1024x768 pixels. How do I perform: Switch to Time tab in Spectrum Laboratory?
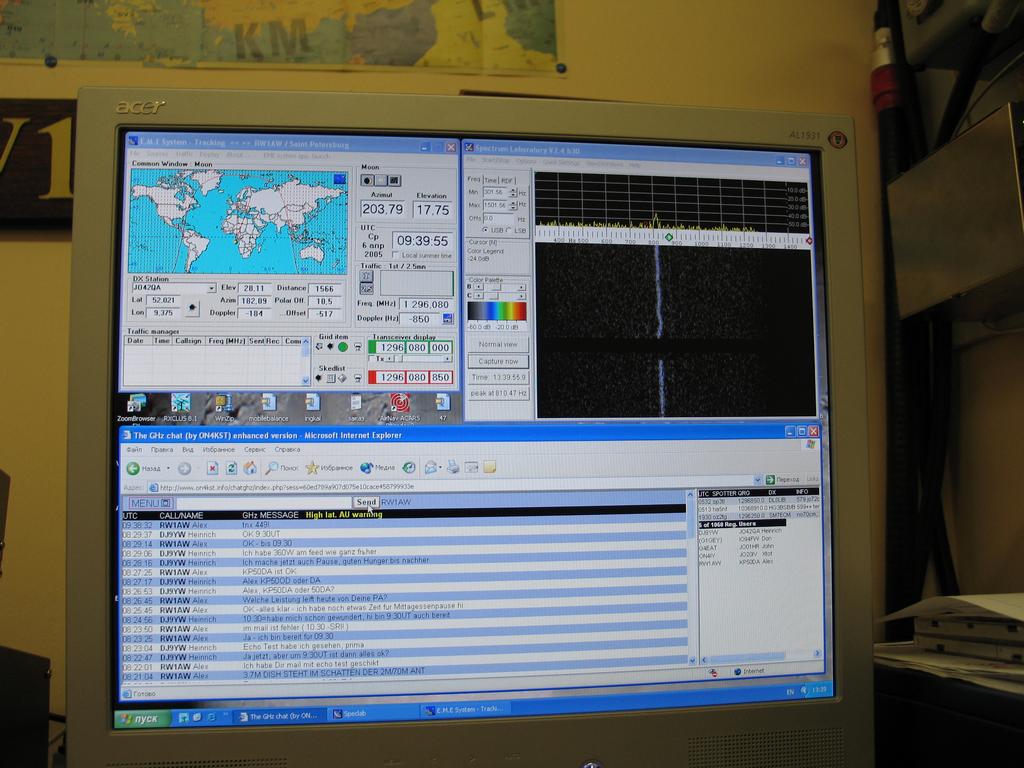(x=490, y=180)
